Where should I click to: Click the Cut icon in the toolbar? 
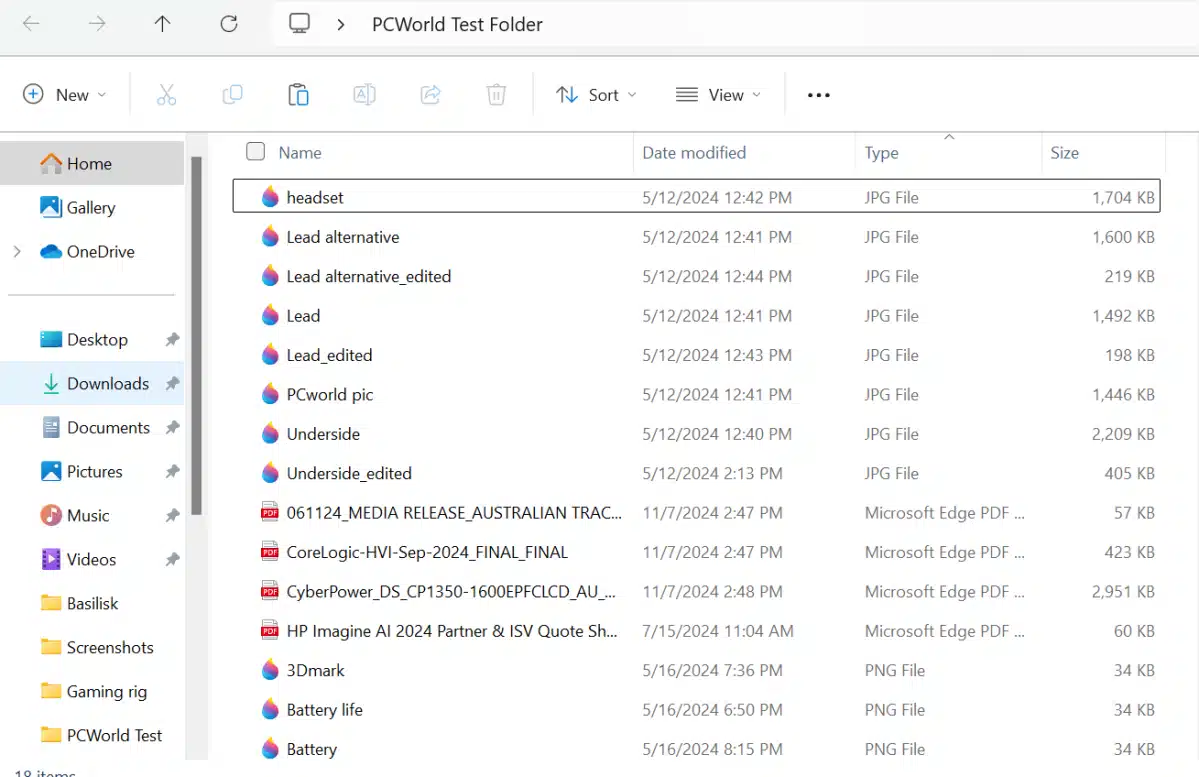tap(166, 94)
